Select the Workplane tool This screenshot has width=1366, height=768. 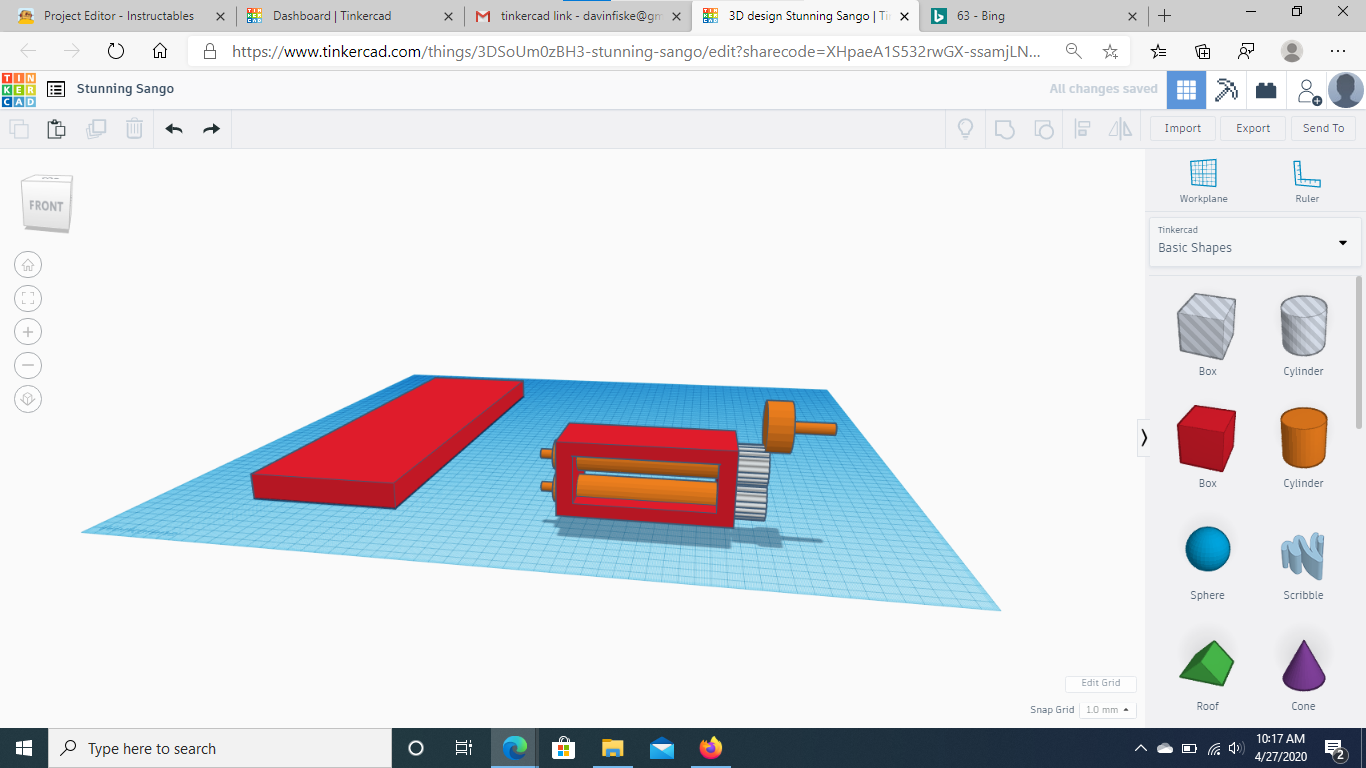(x=1203, y=181)
